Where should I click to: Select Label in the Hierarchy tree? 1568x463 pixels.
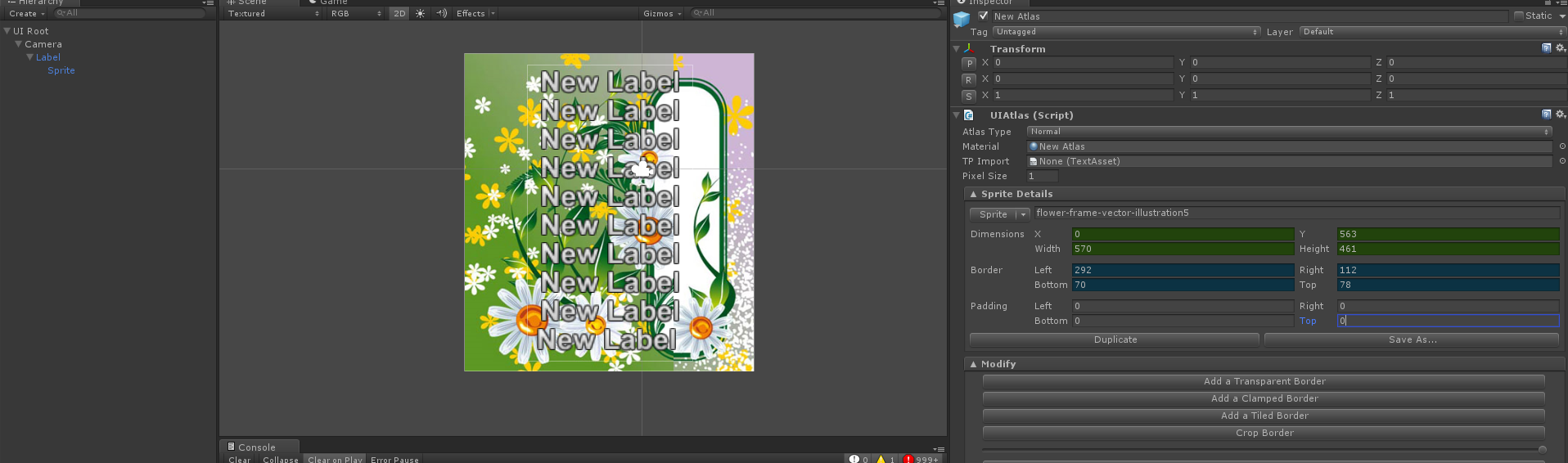48,57
